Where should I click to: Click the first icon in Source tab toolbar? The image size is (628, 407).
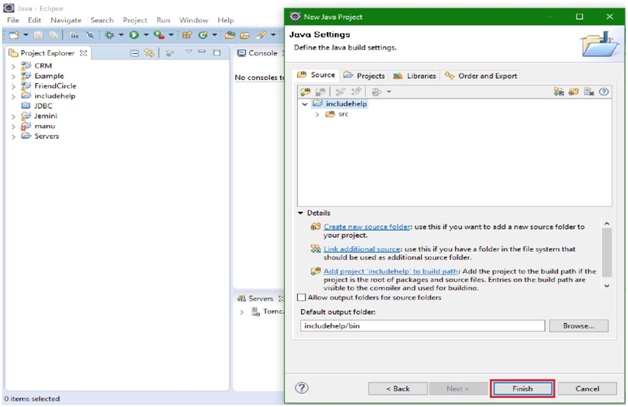[305, 92]
